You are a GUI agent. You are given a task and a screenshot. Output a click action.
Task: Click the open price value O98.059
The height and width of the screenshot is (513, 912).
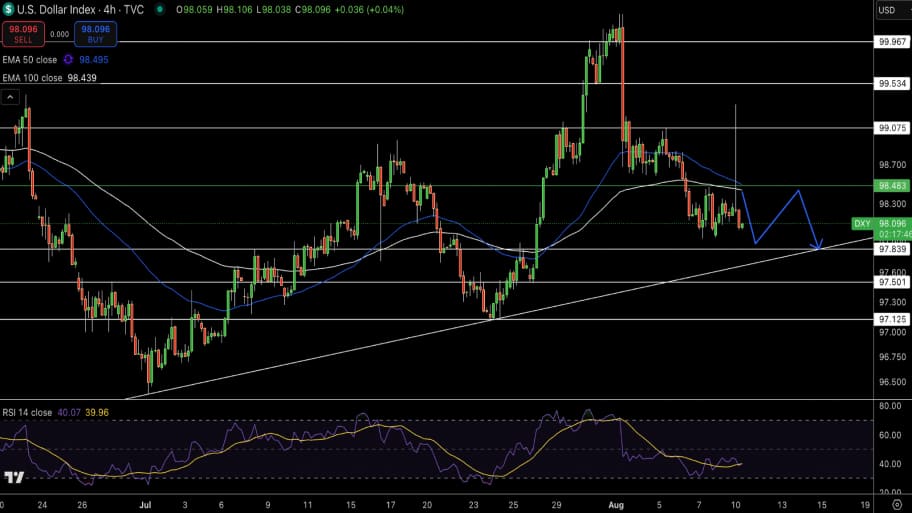pyautogui.click(x=195, y=9)
